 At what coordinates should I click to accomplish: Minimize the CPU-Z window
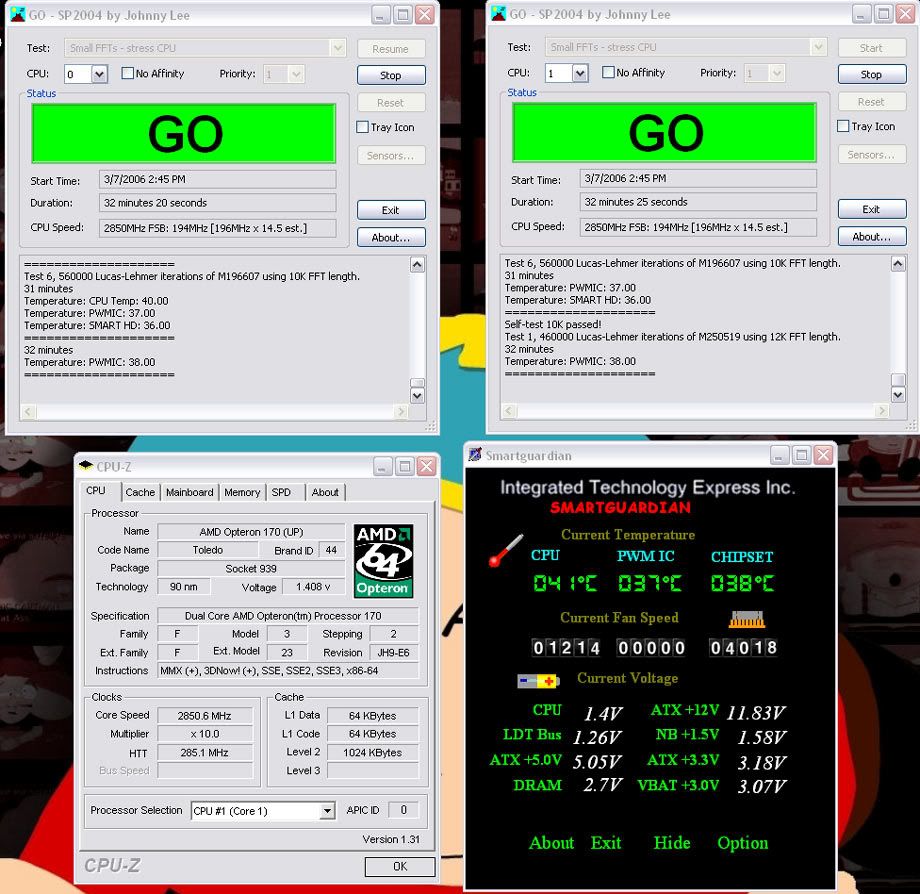tap(382, 467)
